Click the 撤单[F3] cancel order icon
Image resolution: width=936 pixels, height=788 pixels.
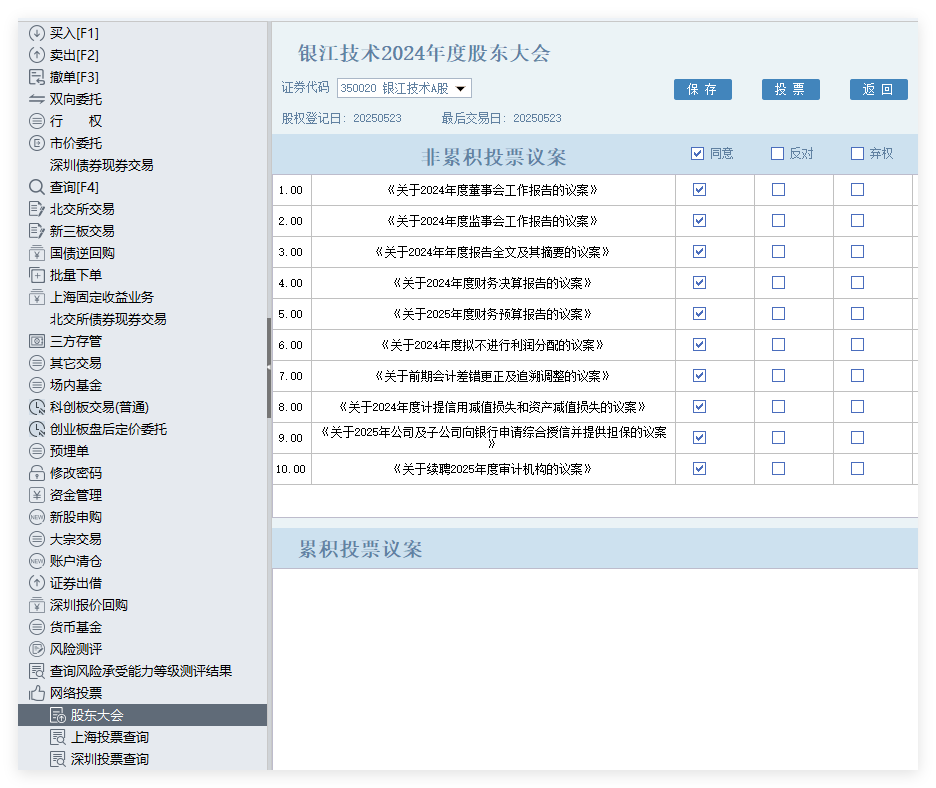(37, 77)
